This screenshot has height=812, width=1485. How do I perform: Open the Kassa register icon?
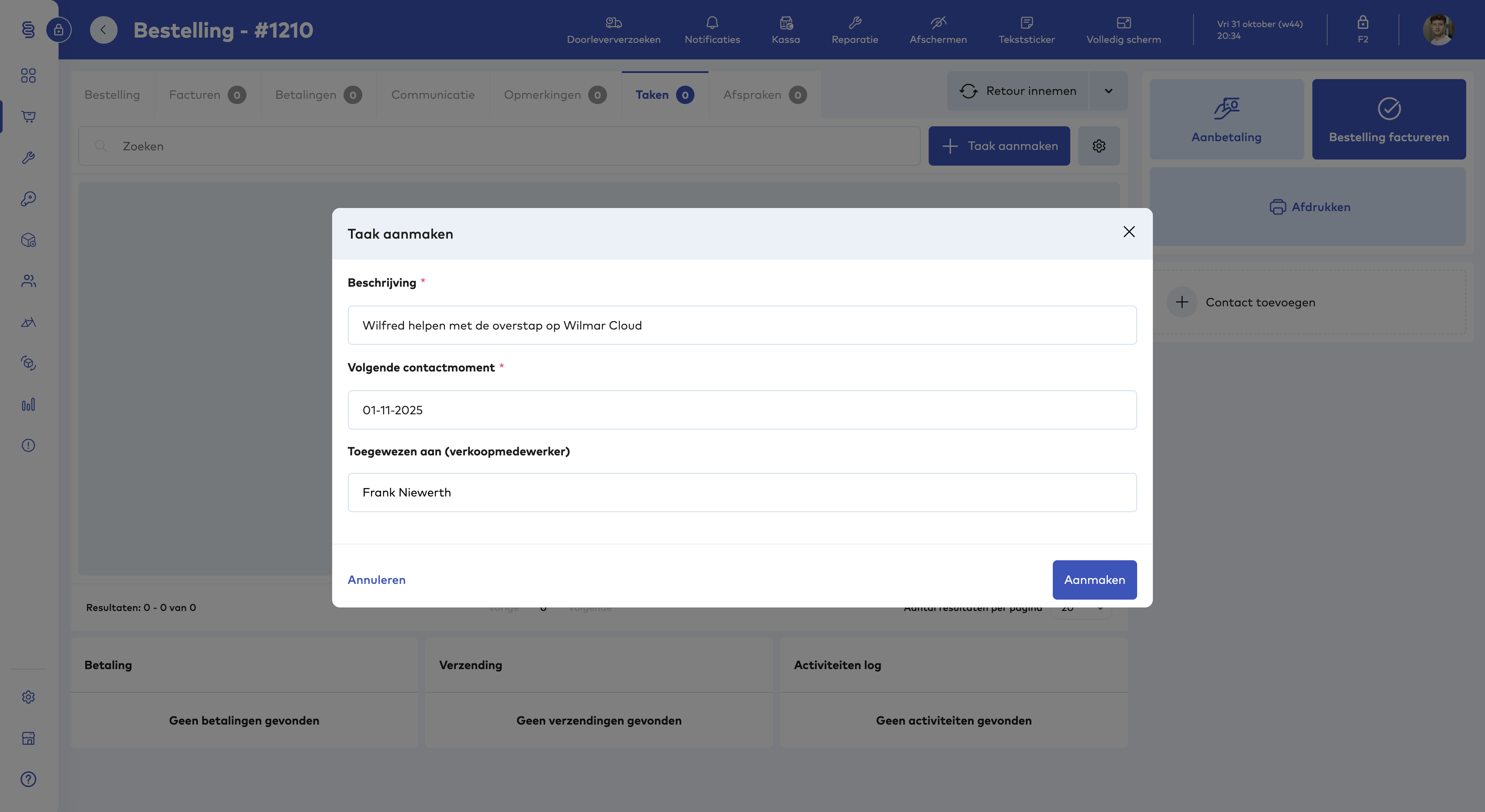[786, 29]
